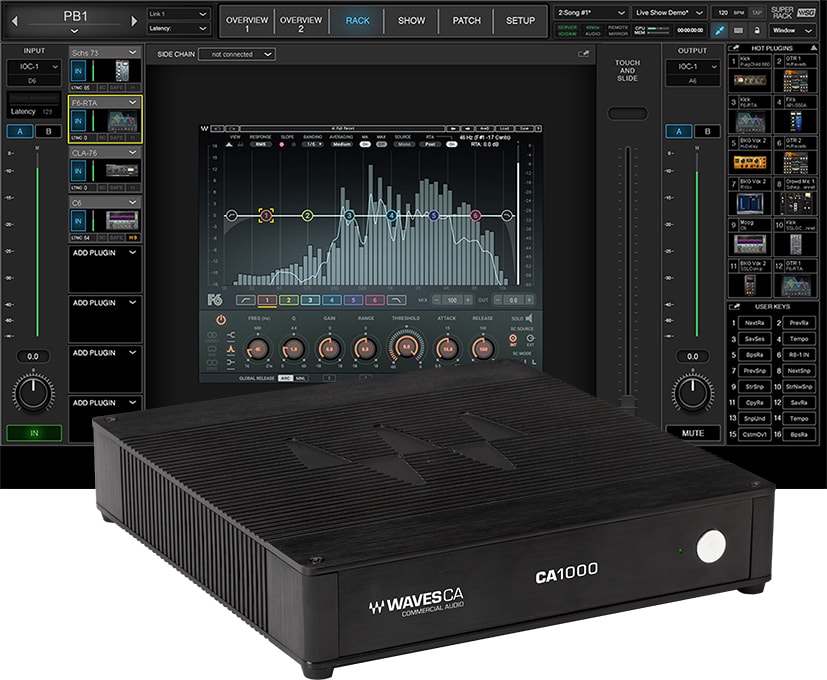Click the keyboard icon in top bar

pyautogui.click(x=738, y=31)
